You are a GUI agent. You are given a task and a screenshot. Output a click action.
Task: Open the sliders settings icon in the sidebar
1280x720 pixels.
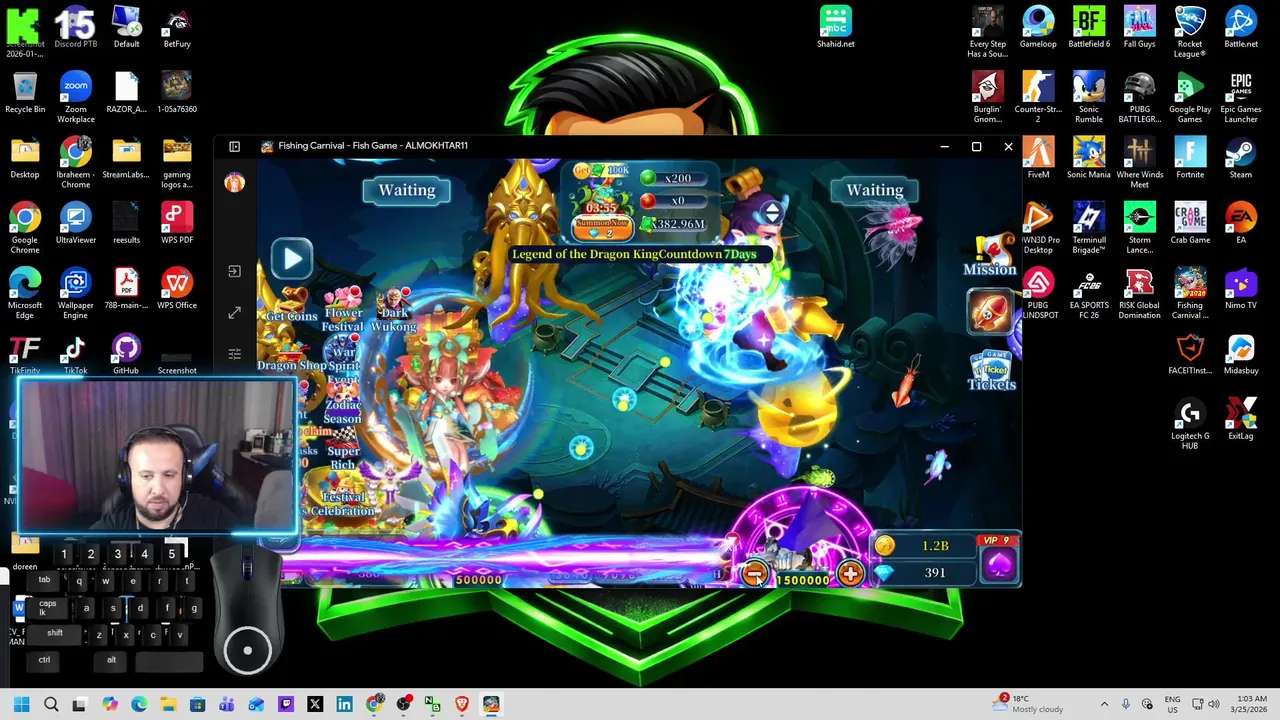tap(234, 354)
